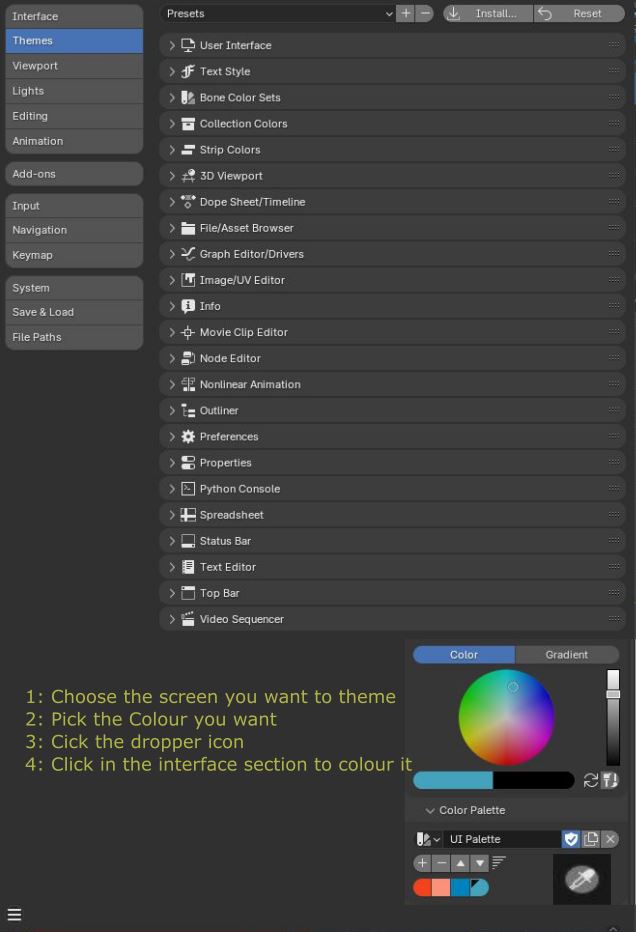Move palette color up with the arrow

tap(461, 862)
